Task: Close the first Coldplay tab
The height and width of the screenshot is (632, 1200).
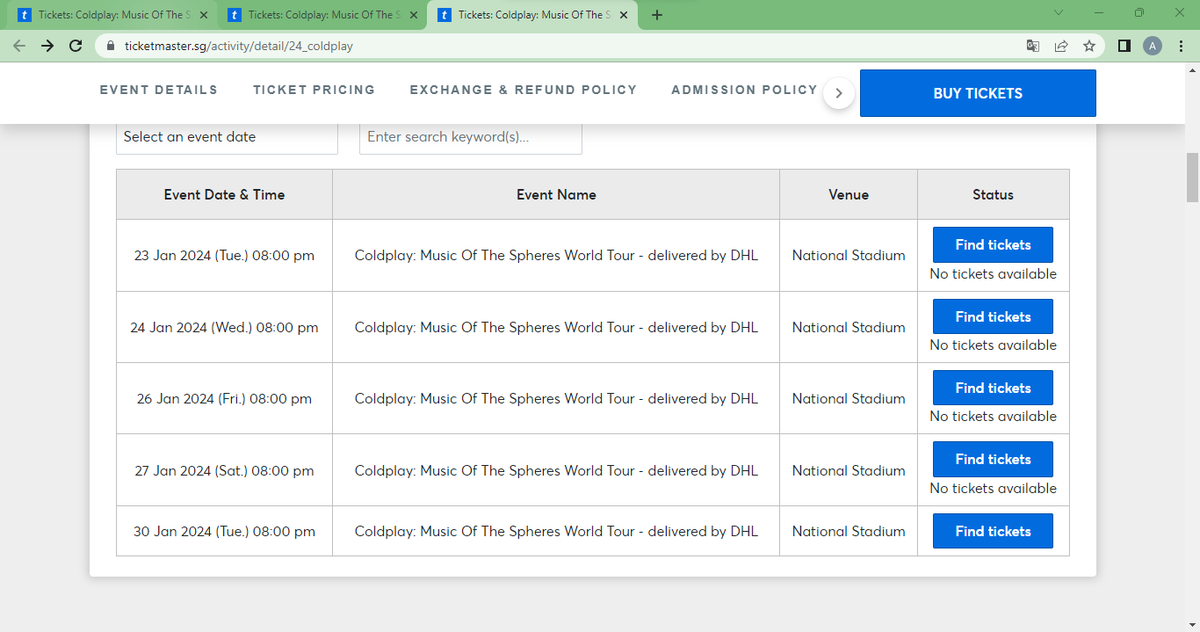Action: pos(203,15)
